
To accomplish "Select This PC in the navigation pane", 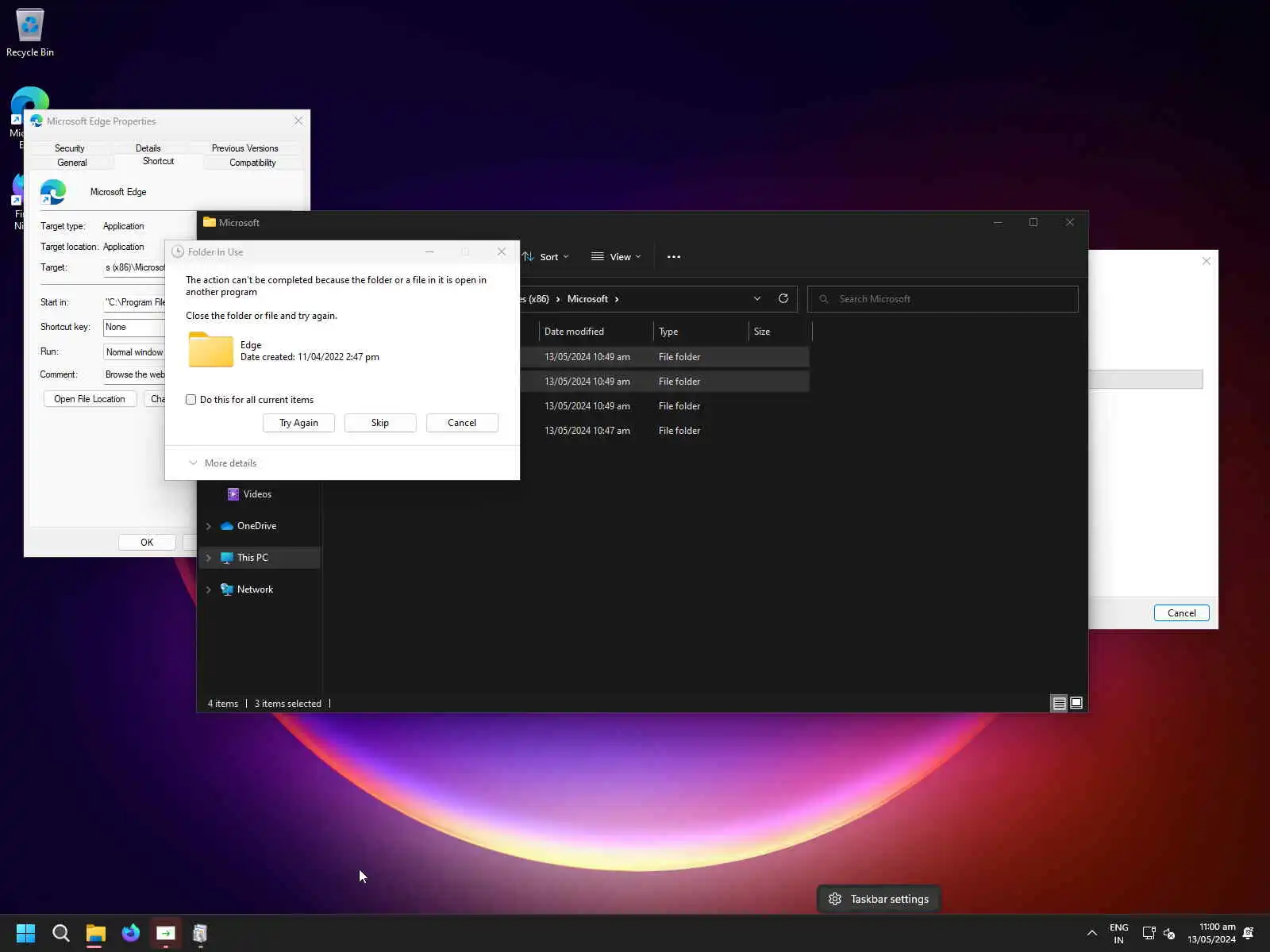I will click(x=252, y=558).
